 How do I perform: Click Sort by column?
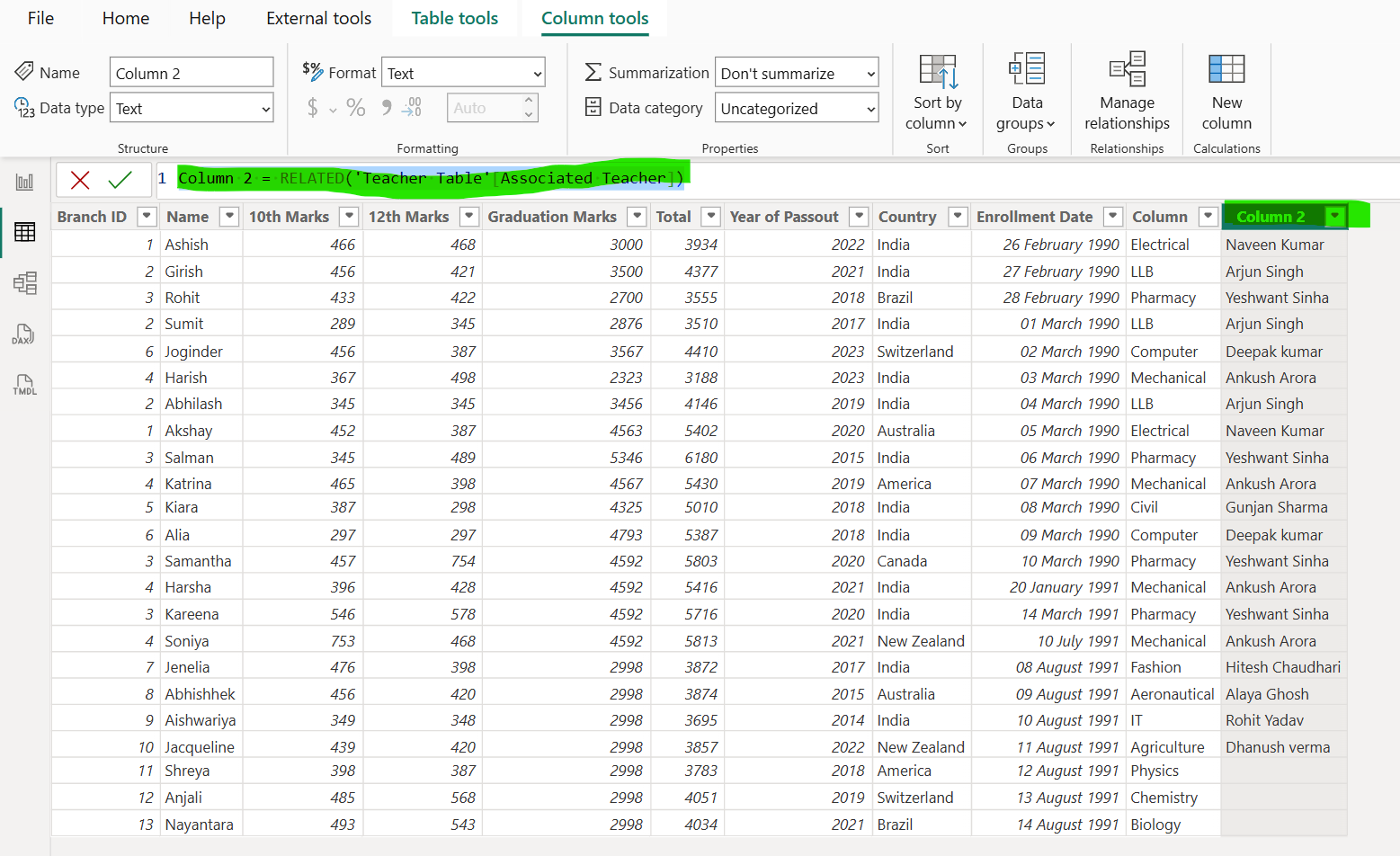pyautogui.click(x=937, y=90)
